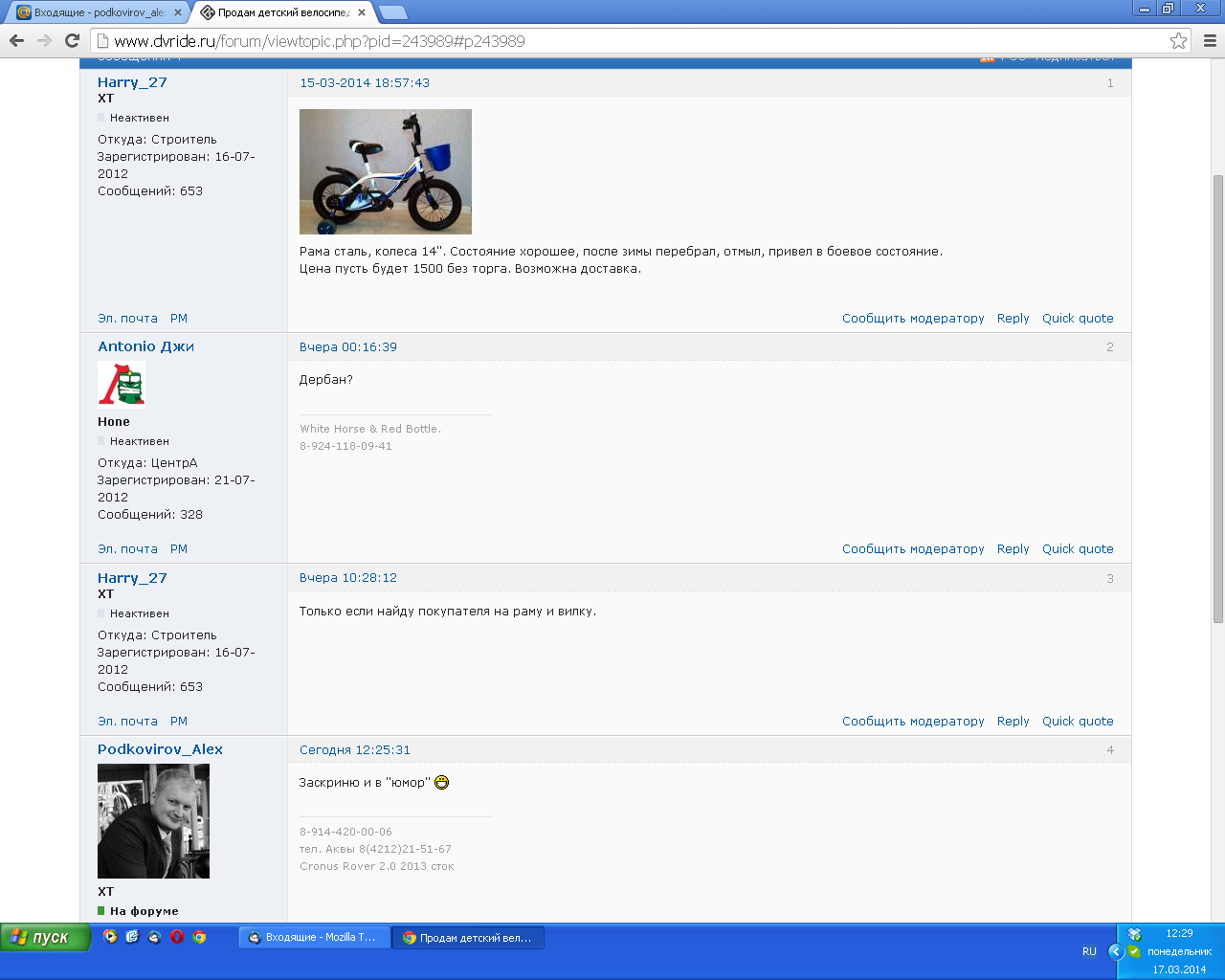Reload the page with the refresh icon
The height and width of the screenshot is (980, 1225).
click(72, 40)
